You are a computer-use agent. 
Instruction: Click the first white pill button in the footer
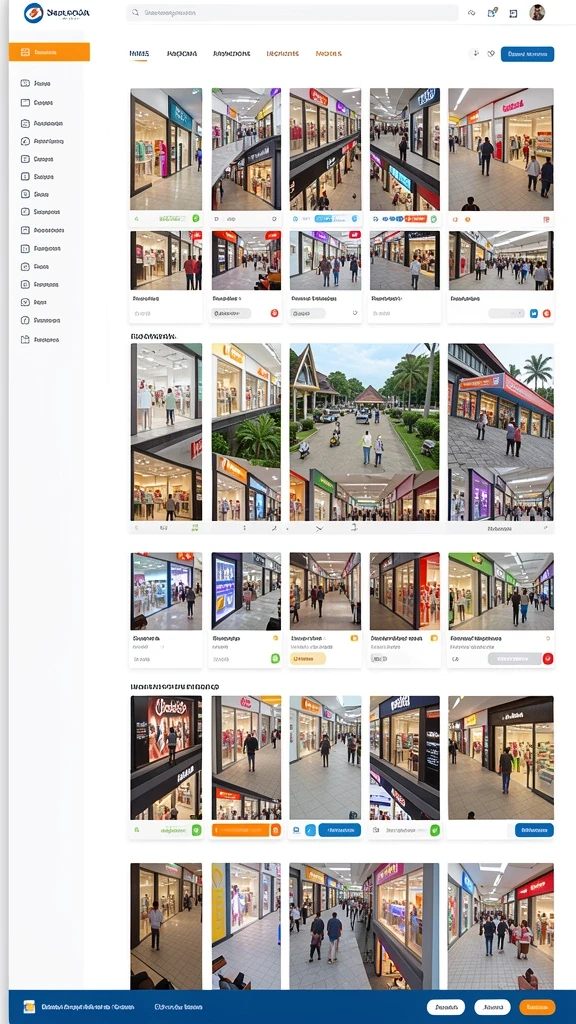tap(445, 1007)
